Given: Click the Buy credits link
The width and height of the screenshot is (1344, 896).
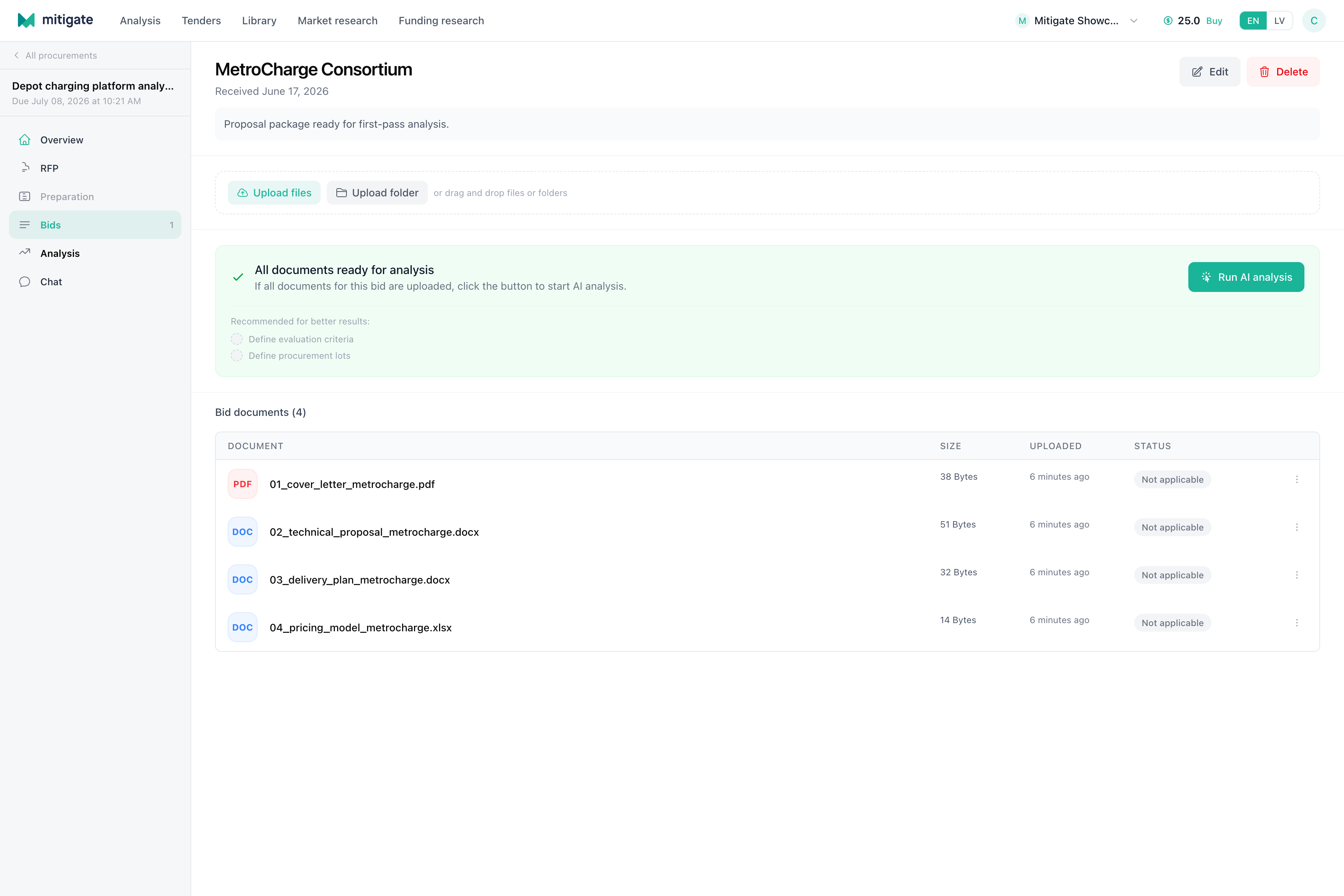Looking at the screenshot, I should click(1214, 21).
